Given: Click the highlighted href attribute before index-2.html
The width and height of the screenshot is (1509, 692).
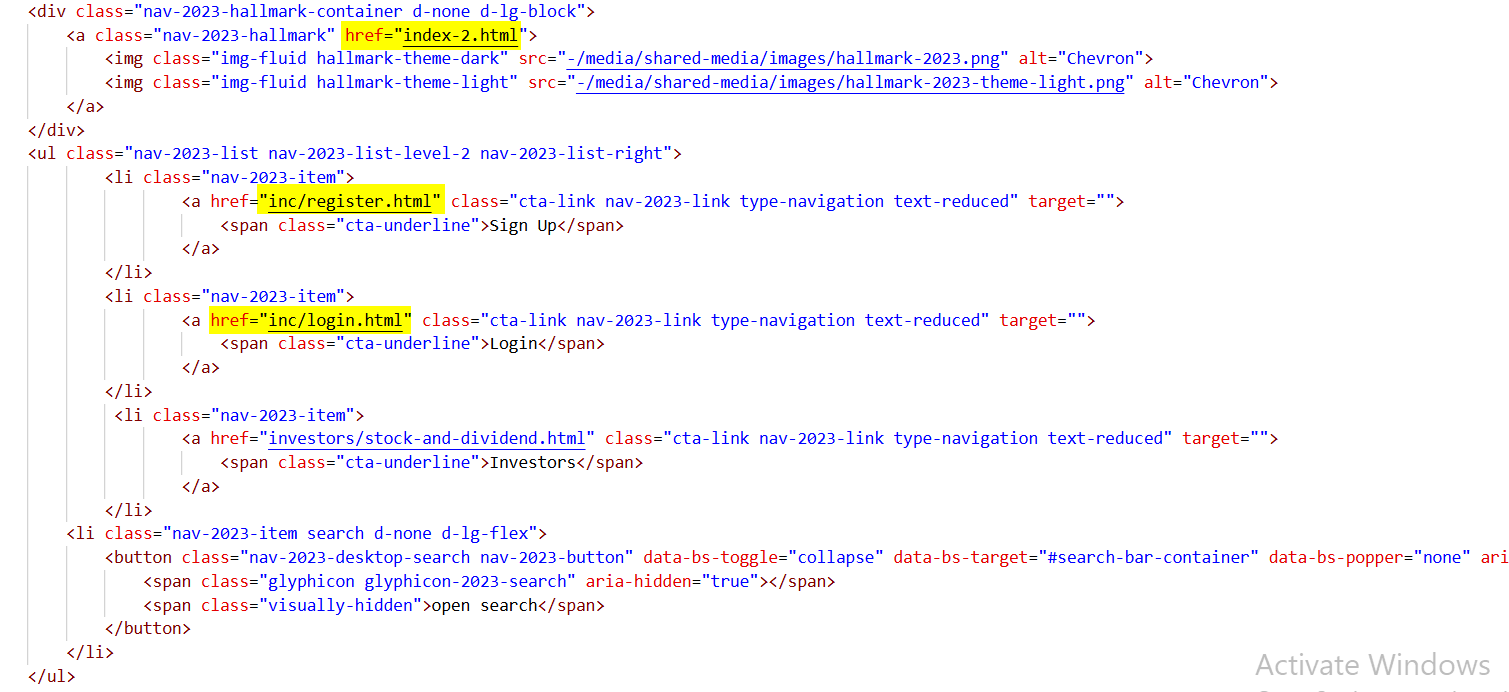Looking at the screenshot, I should pos(365,35).
